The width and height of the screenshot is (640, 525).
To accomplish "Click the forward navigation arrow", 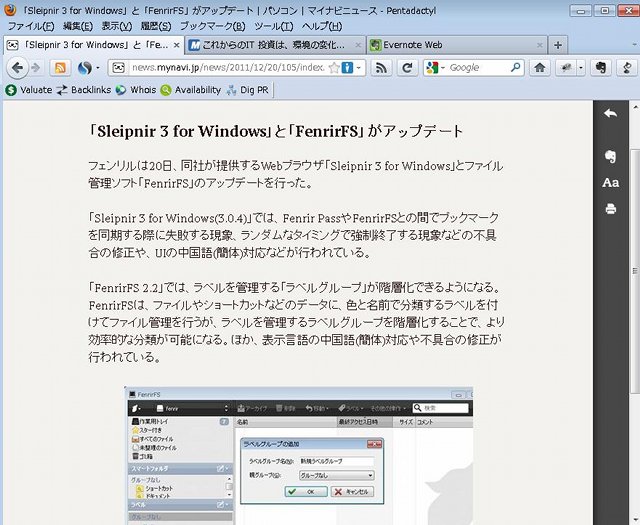I will (36, 68).
